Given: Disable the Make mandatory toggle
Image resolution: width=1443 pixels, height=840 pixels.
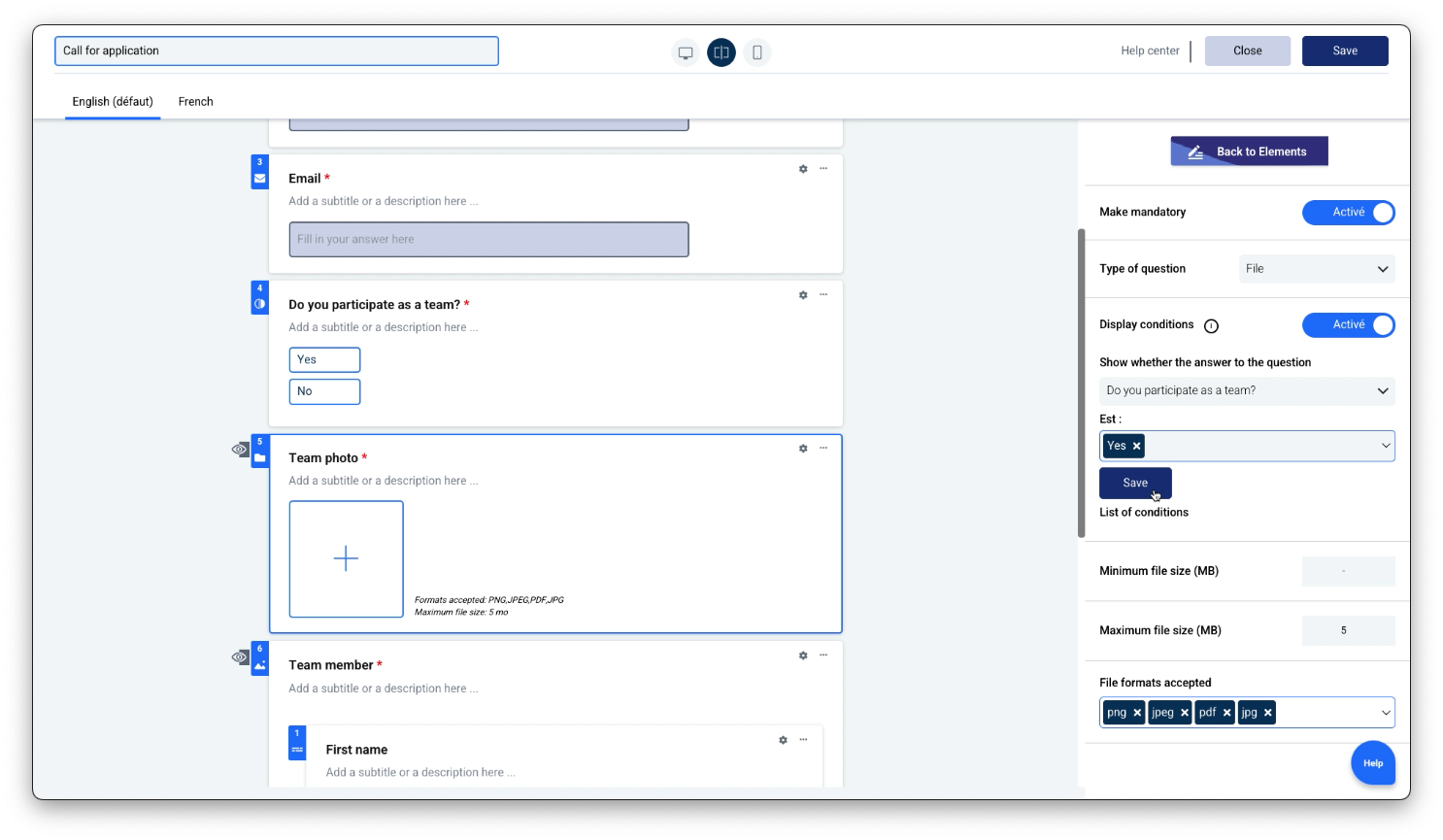Looking at the screenshot, I should point(1348,213).
